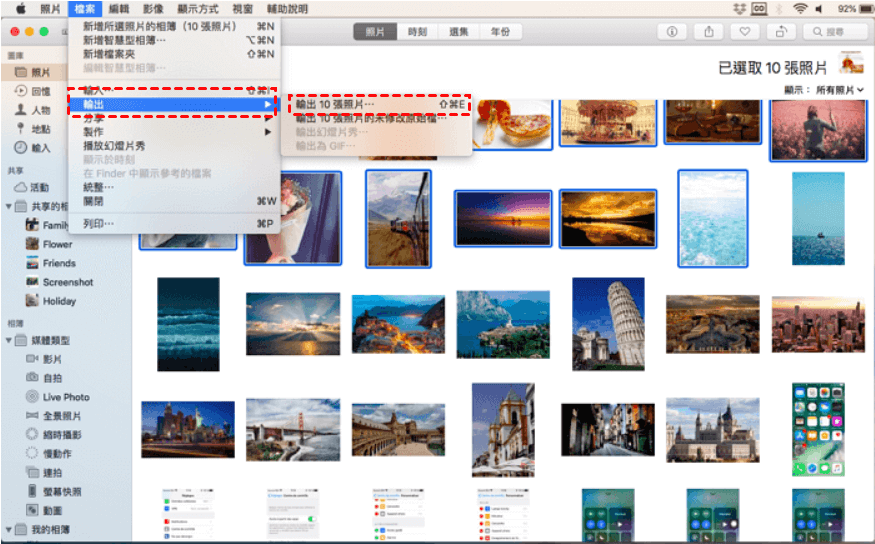Viewport: 875px width, 544px height.
Task: Click the Info button in toolbar
Action: (672, 32)
